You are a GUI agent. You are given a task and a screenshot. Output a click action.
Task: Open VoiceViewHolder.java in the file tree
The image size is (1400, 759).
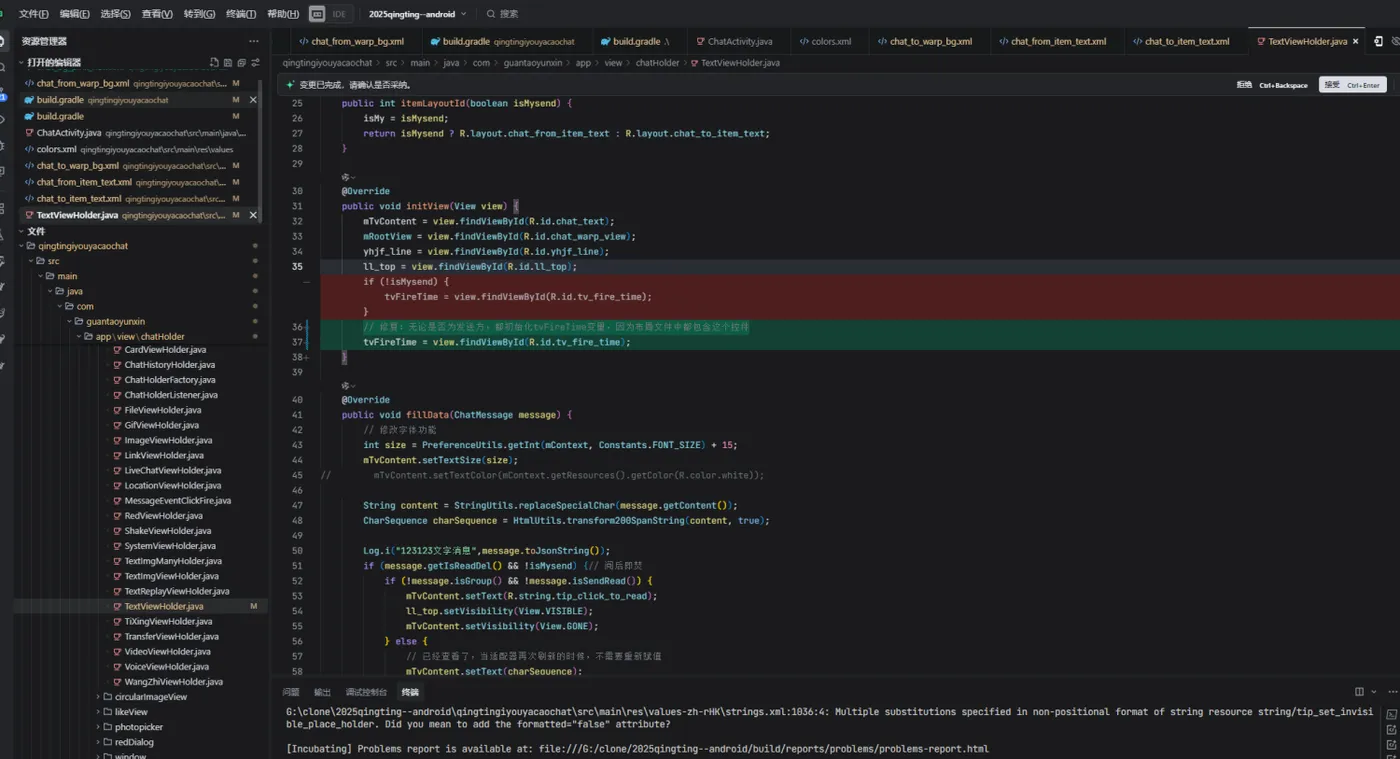pyautogui.click(x=166, y=667)
